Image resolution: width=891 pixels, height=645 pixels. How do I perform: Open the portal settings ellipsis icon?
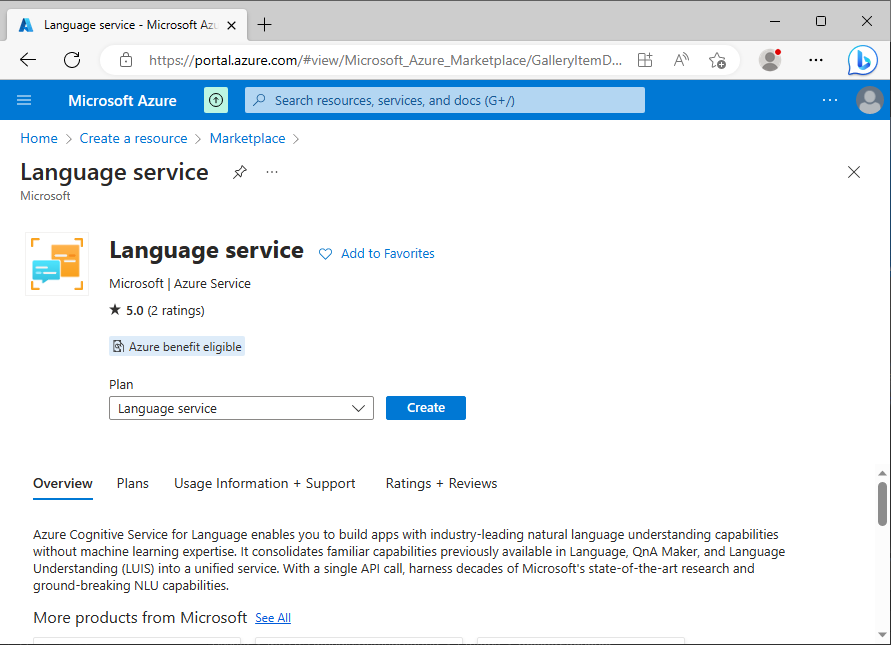point(829,100)
